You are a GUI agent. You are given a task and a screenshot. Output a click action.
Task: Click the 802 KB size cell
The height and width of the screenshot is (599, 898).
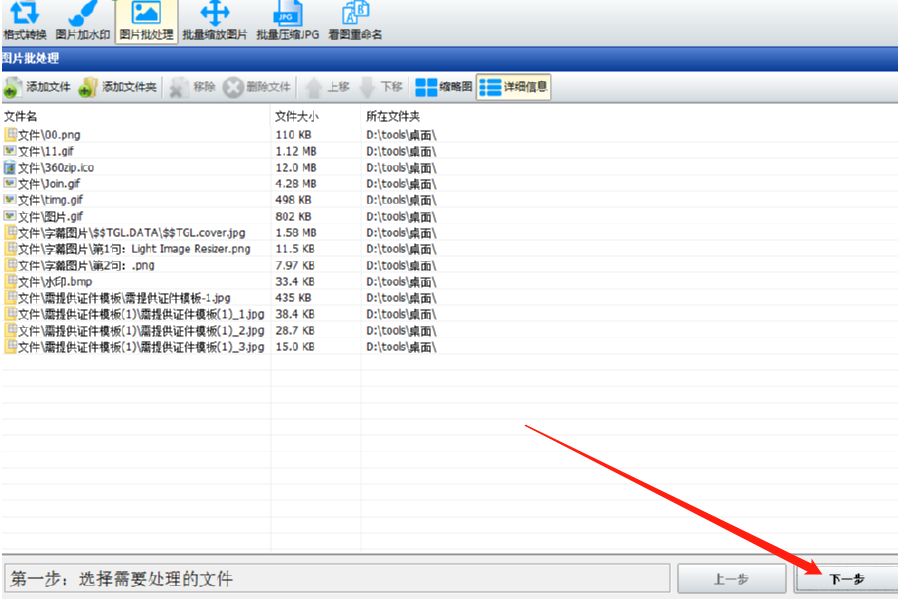(x=293, y=216)
